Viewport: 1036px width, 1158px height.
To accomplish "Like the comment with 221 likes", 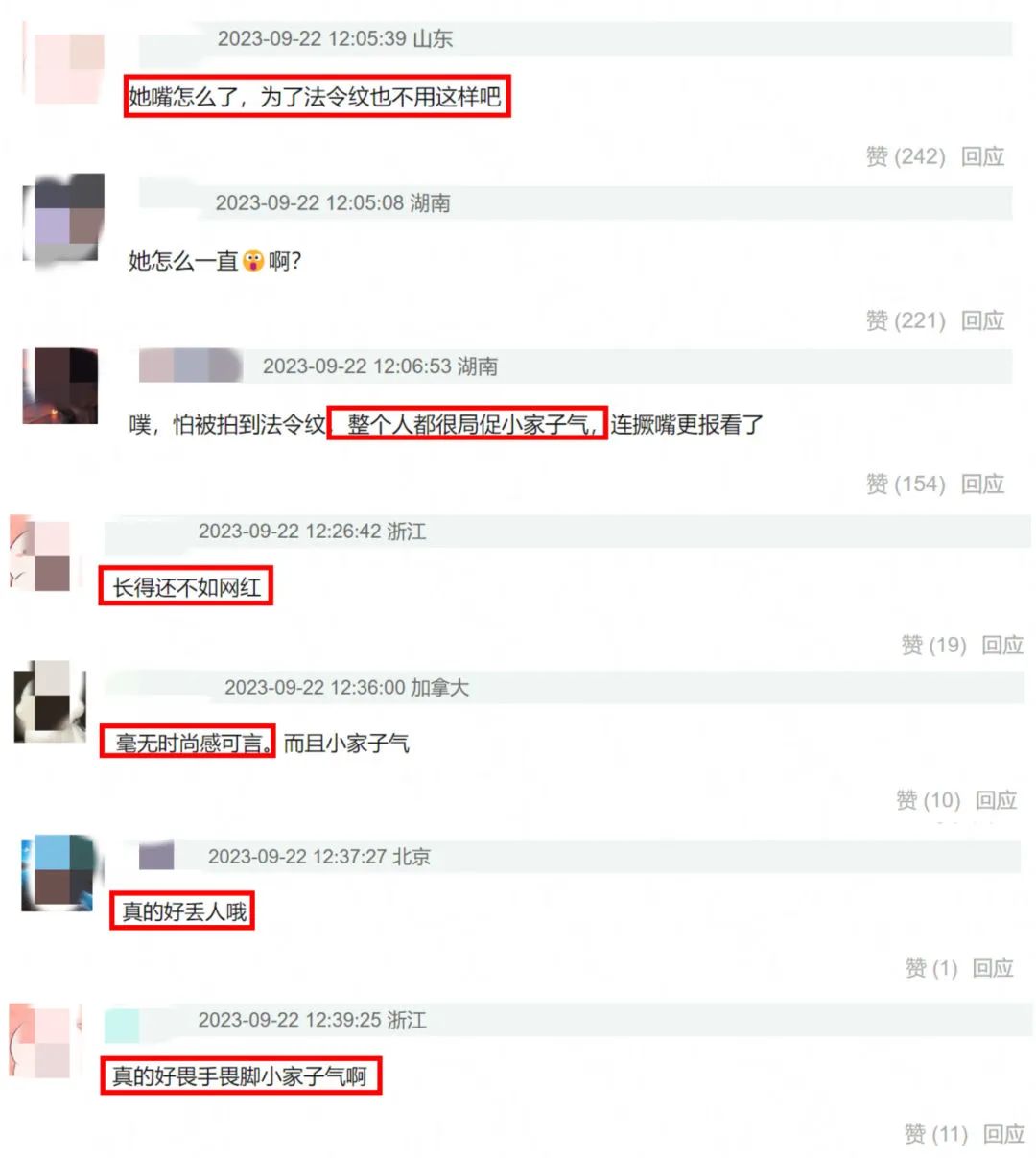I will [x=906, y=320].
